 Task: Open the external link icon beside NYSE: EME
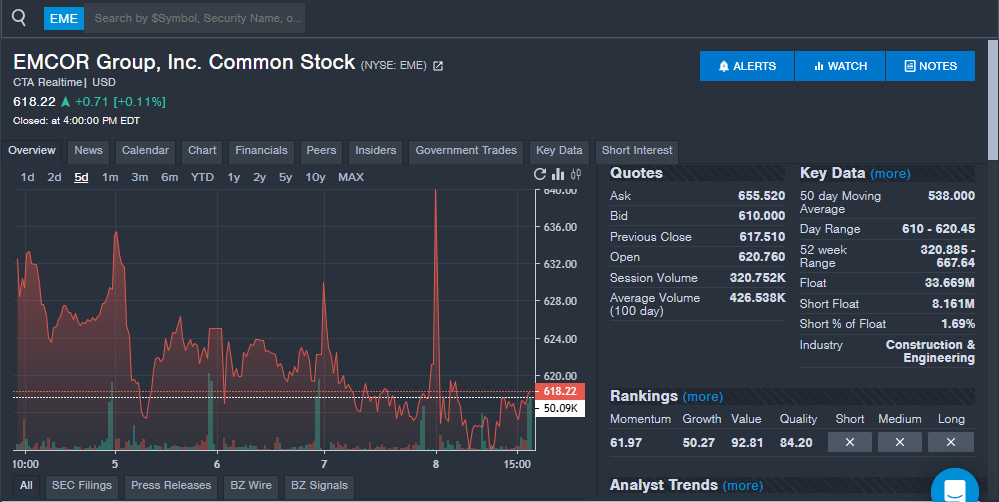click(x=438, y=66)
